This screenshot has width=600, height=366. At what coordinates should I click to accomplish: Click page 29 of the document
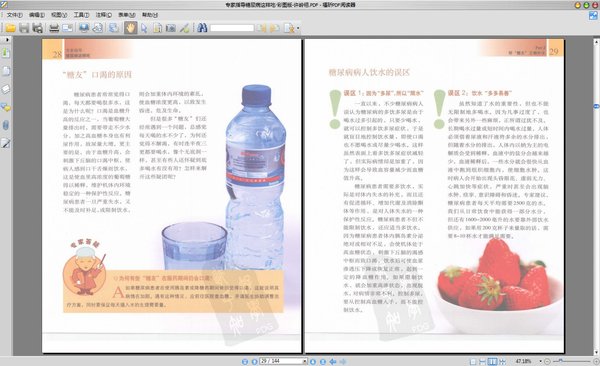point(434,196)
